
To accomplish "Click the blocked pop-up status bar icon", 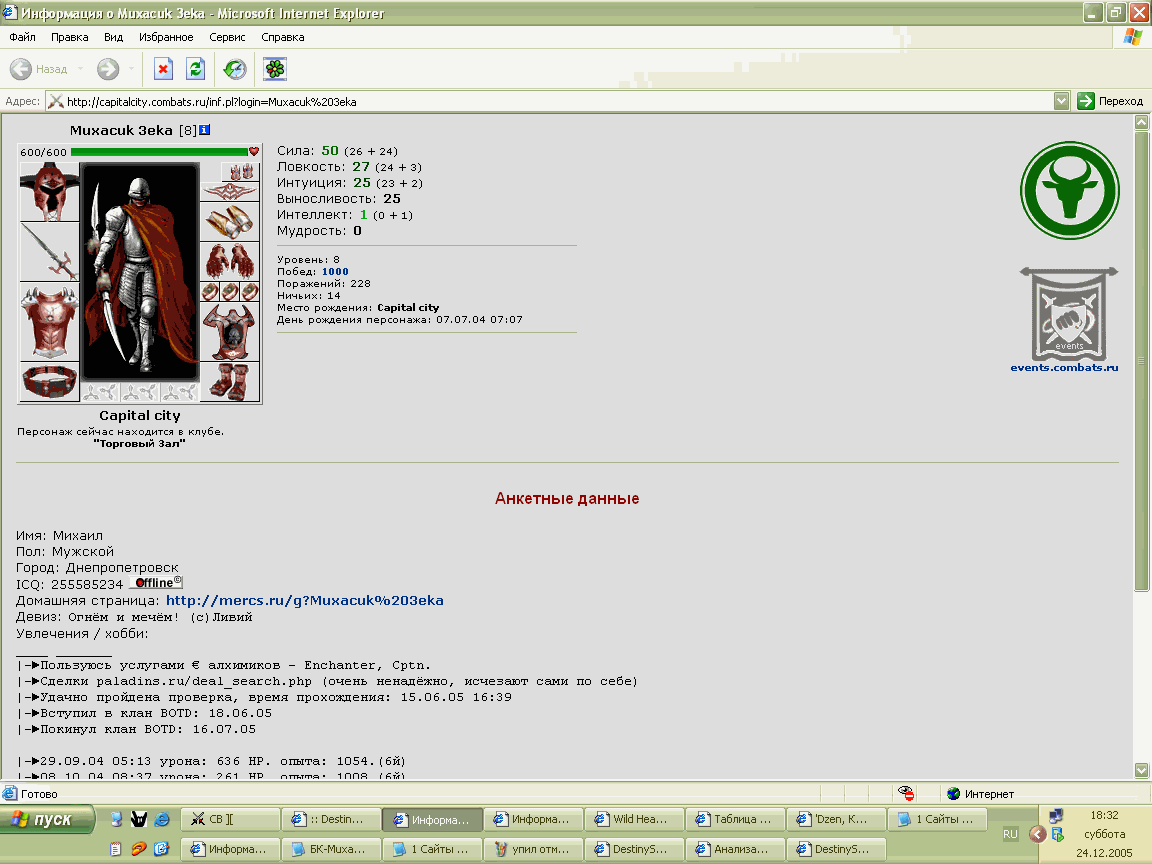I will [x=906, y=793].
